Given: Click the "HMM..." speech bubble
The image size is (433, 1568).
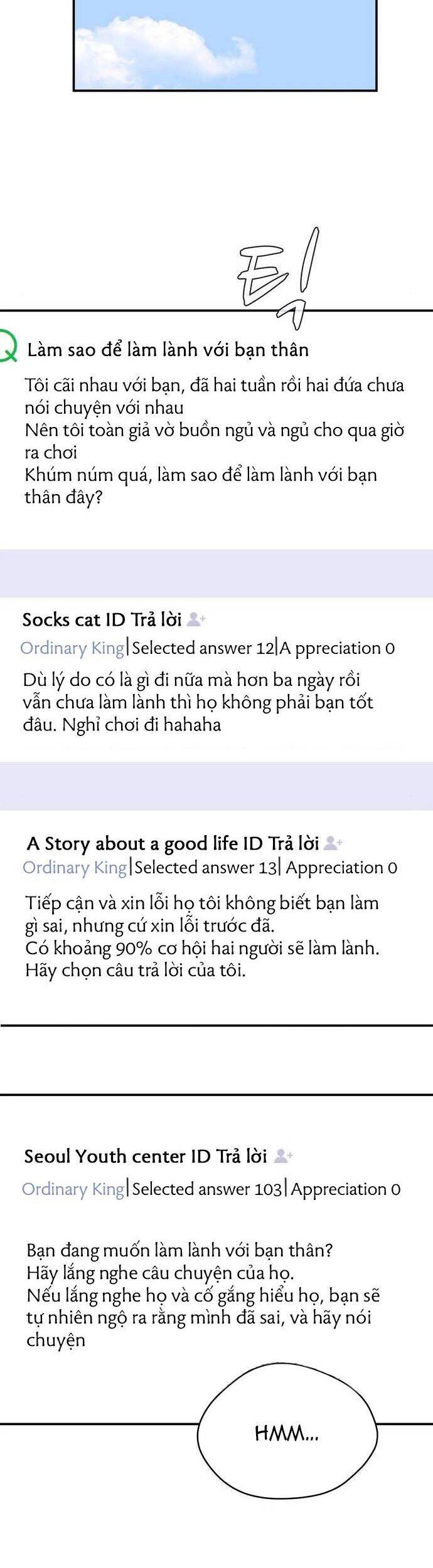Looking at the screenshot, I should click(287, 1433).
